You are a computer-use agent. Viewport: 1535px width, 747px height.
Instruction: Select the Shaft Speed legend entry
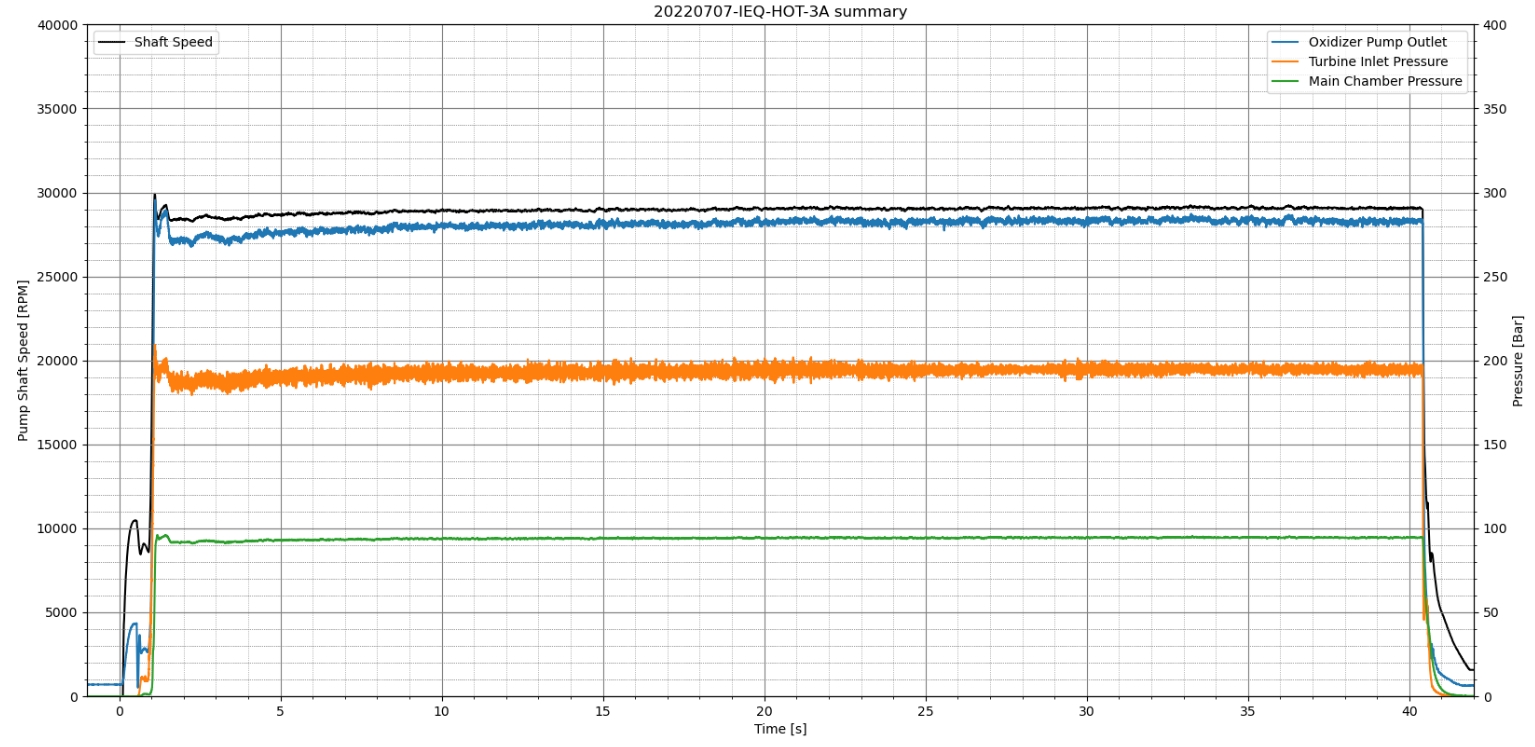[155, 42]
